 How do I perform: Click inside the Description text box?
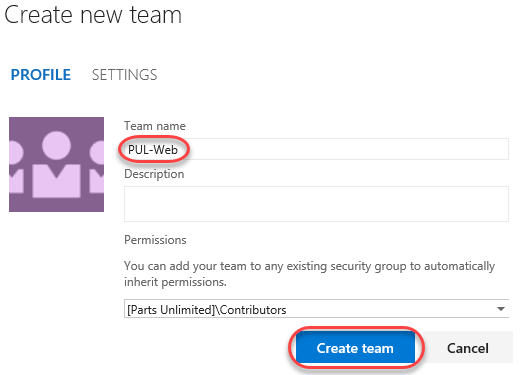pyautogui.click(x=316, y=204)
